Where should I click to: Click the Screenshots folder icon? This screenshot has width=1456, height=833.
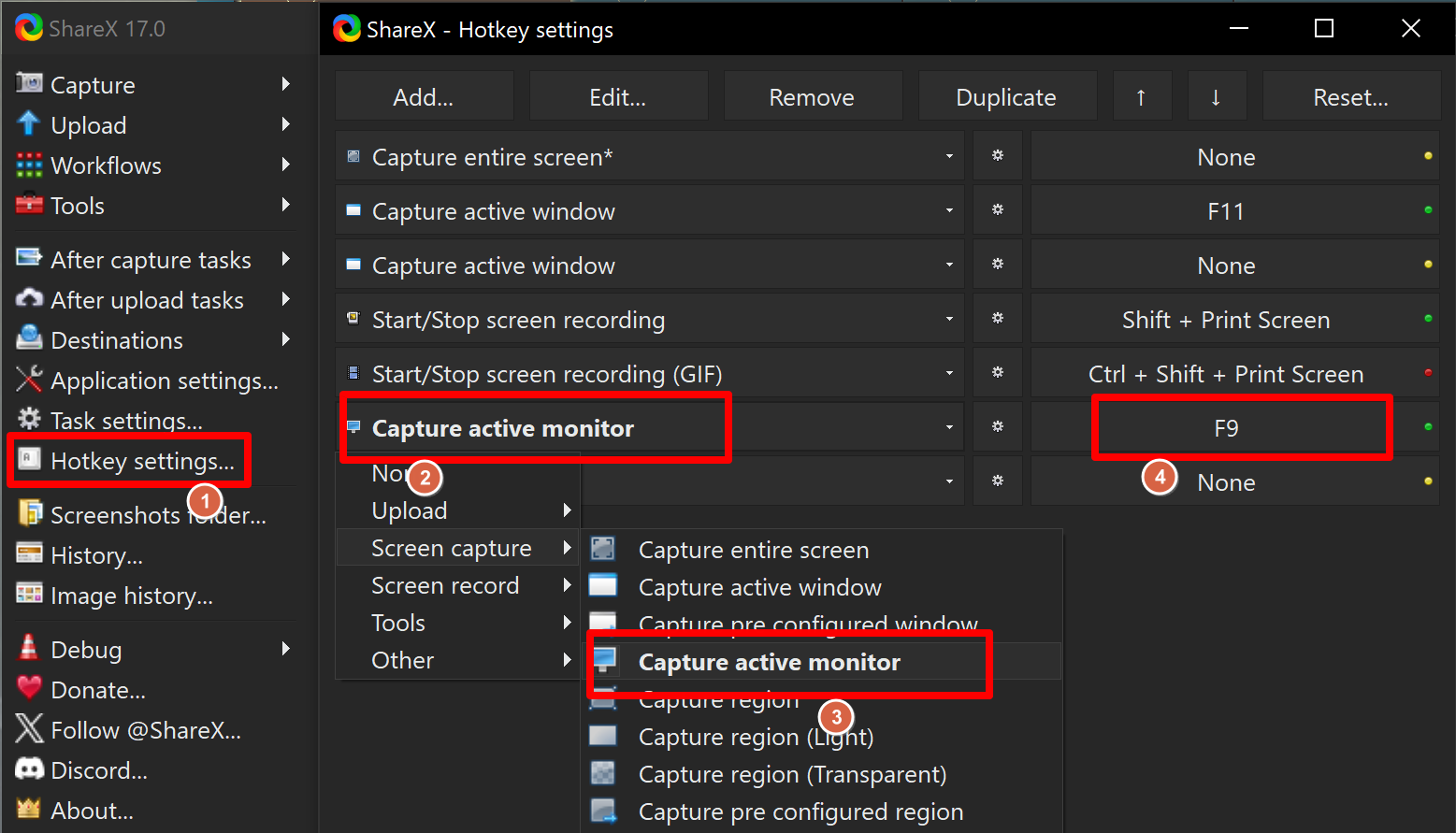click(x=30, y=513)
